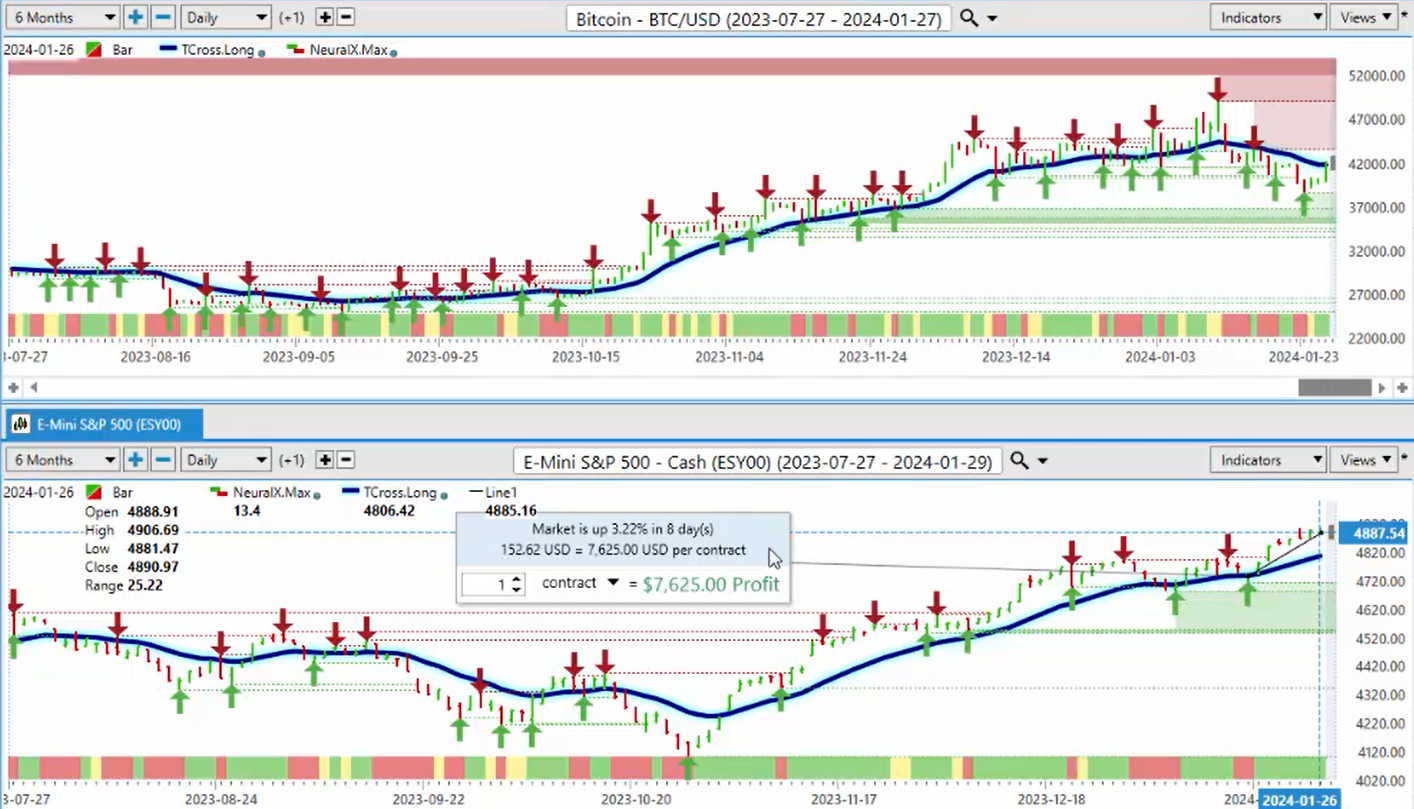Click the Bar legend icon on E-Mini chart

point(95,492)
